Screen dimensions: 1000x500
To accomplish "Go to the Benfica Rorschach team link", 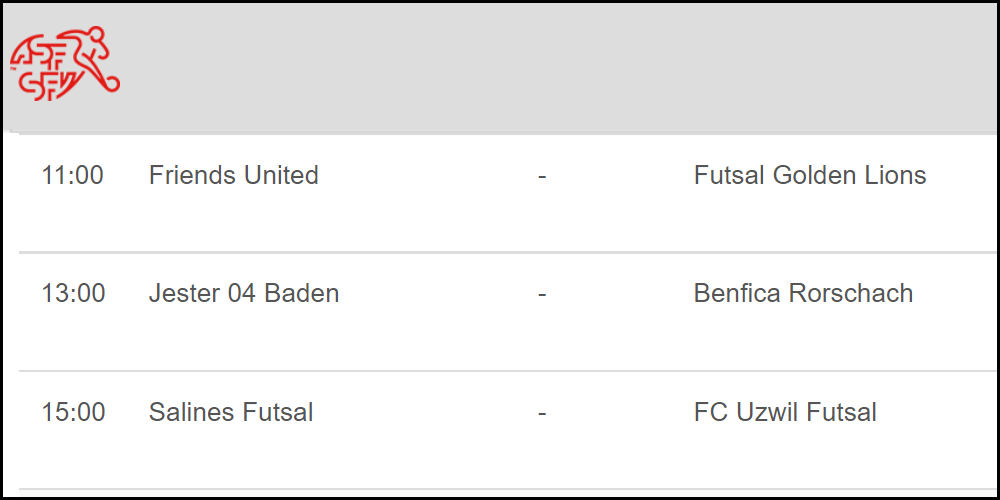I will (803, 294).
